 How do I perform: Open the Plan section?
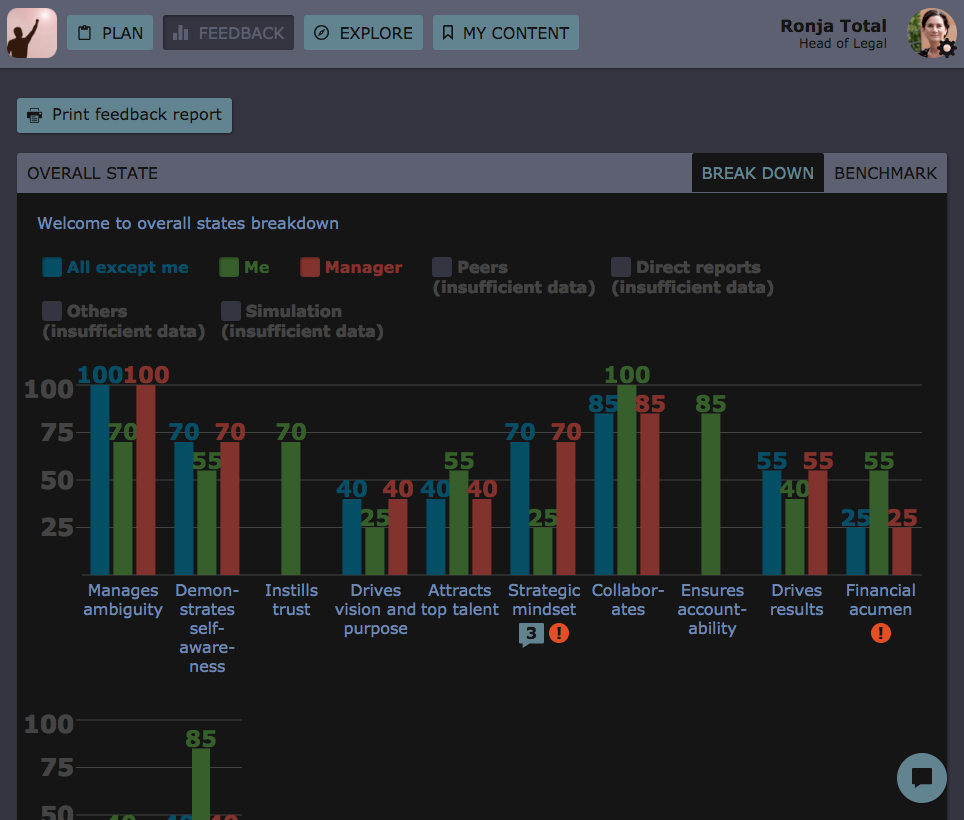[110, 33]
